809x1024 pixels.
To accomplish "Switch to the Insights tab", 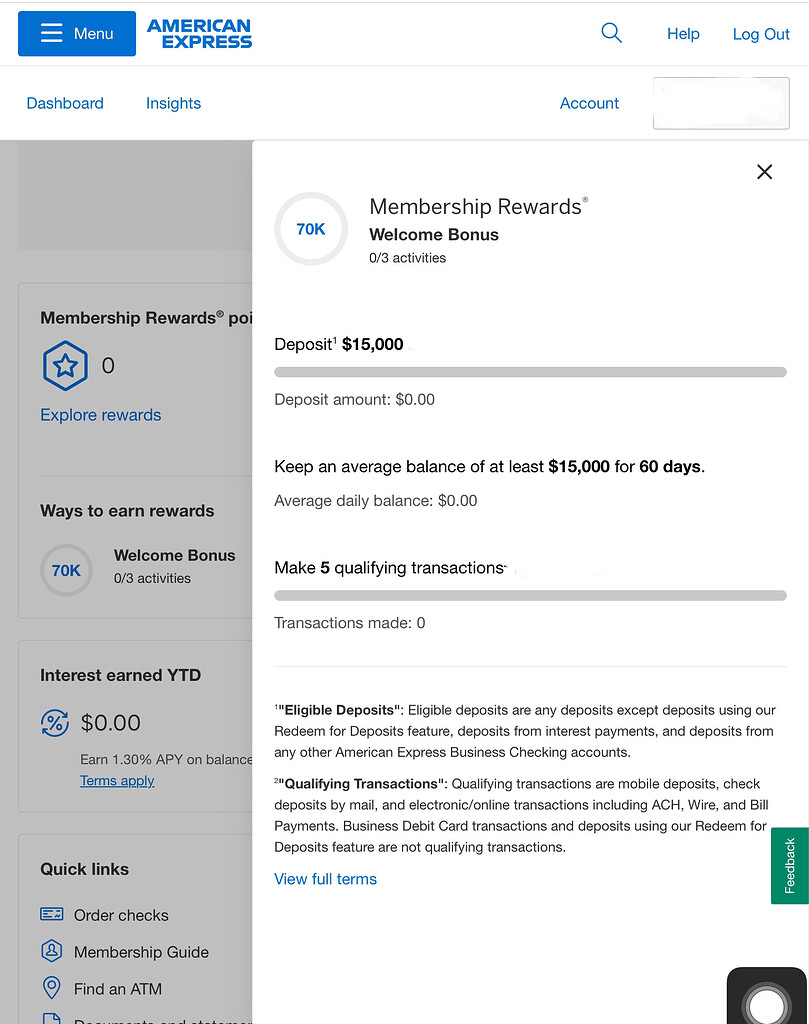I will 173,103.
